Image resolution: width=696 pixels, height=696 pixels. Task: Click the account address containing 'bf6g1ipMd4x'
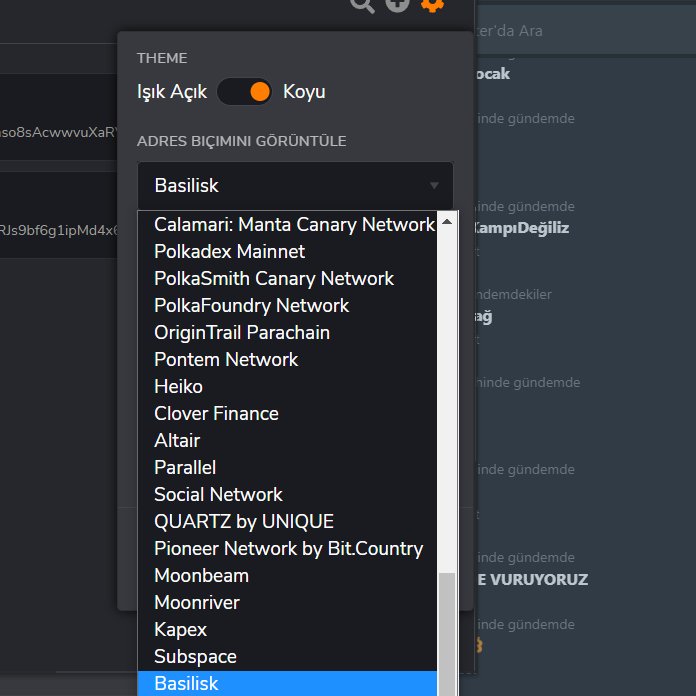point(59,230)
